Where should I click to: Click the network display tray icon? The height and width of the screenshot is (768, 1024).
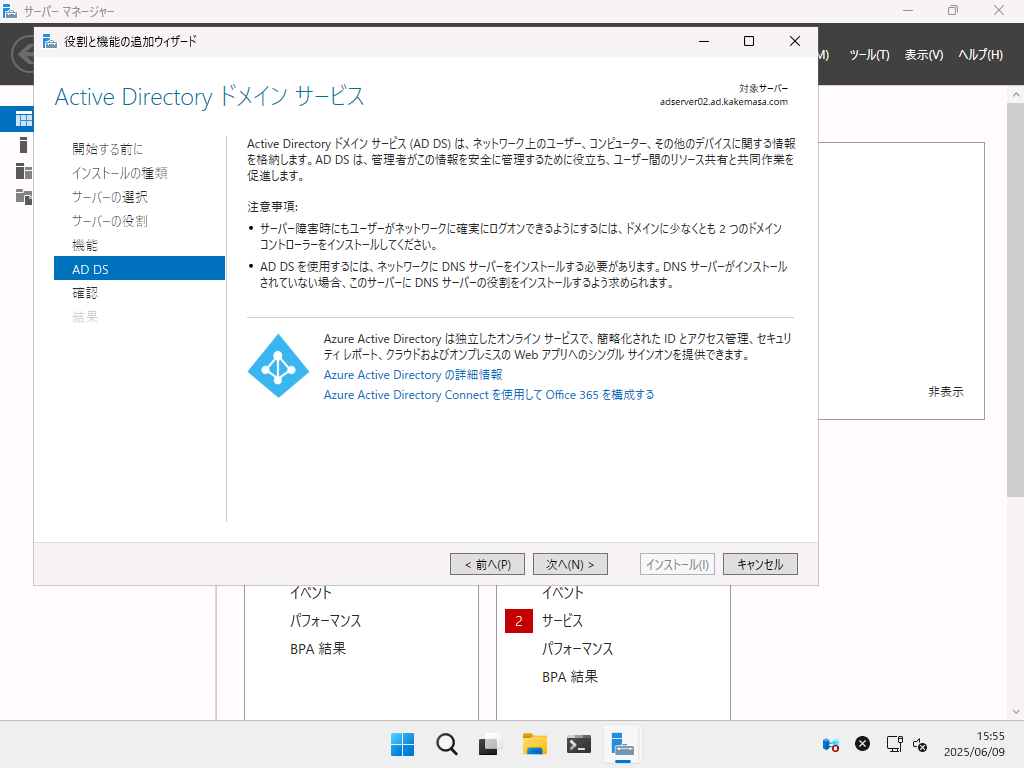[x=894, y=744]
